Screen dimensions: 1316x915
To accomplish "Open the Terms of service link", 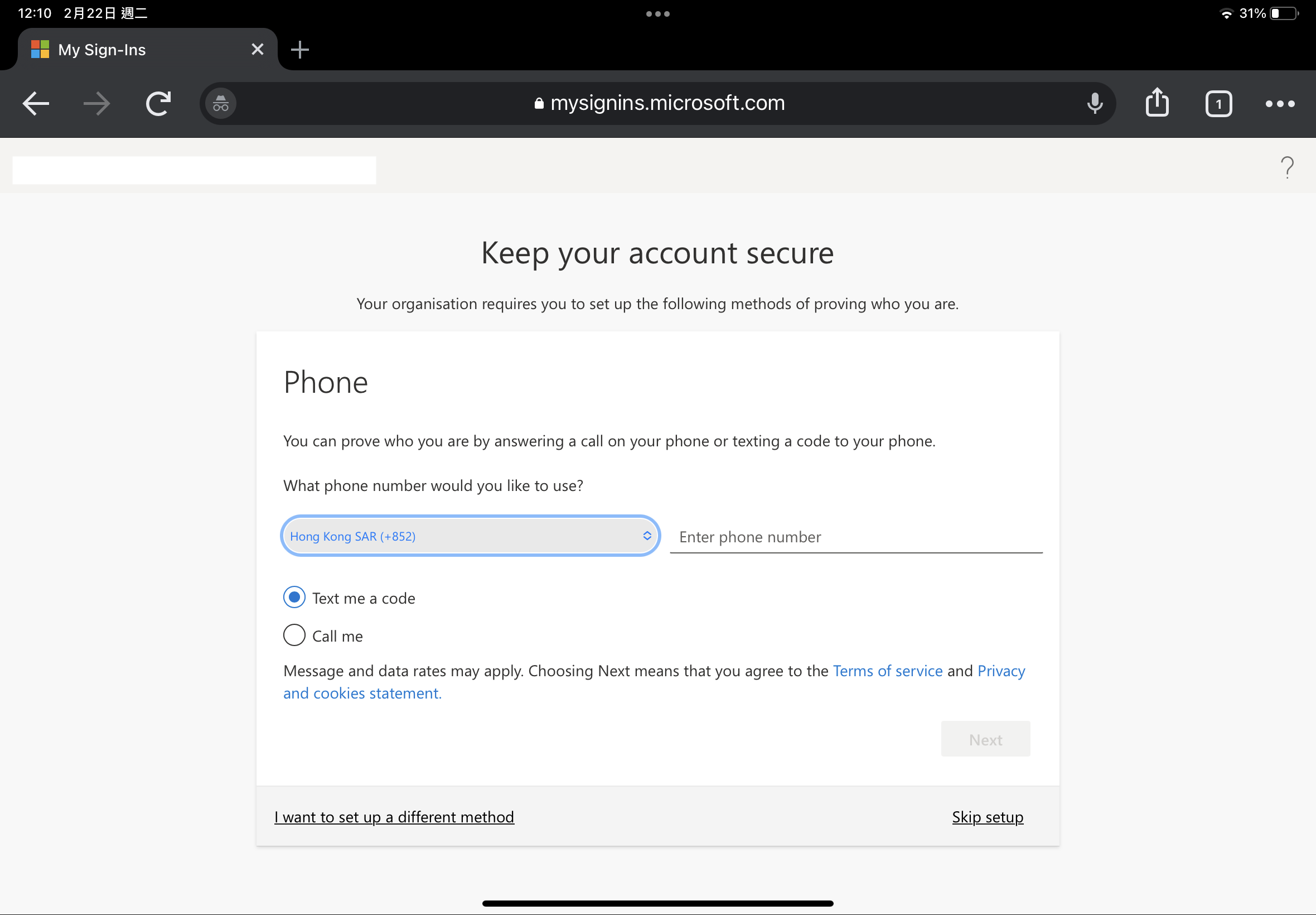I will [x=887, y=671].
